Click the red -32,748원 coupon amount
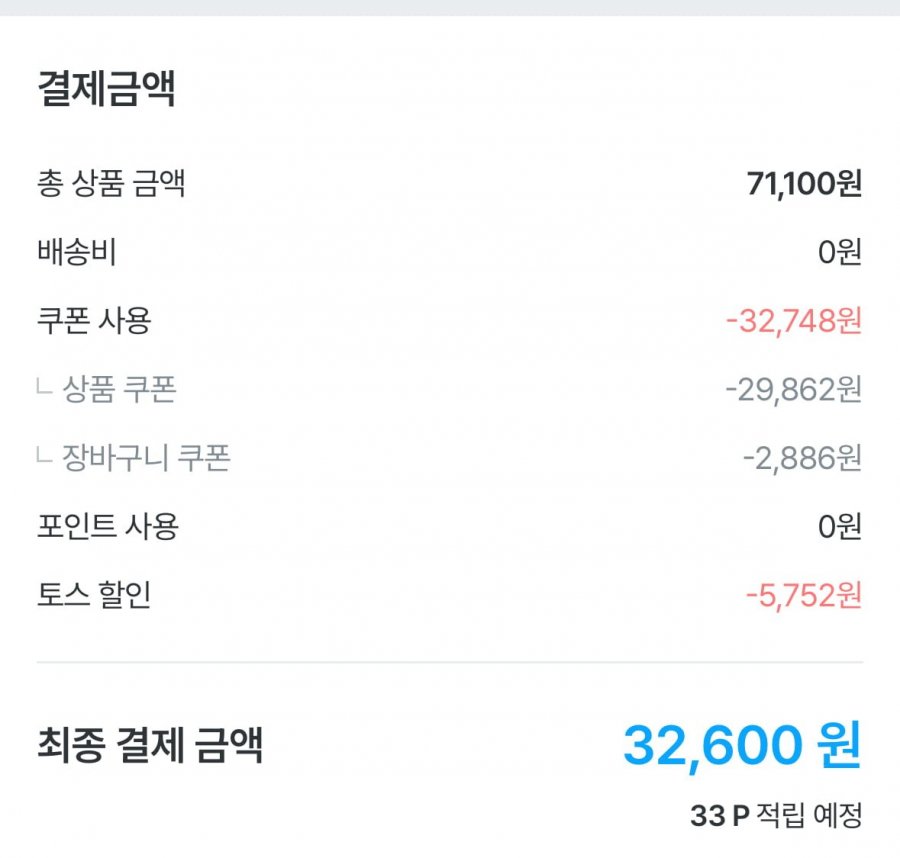The width and height of the screenshot is (900, 858). [x=793, y=321]
